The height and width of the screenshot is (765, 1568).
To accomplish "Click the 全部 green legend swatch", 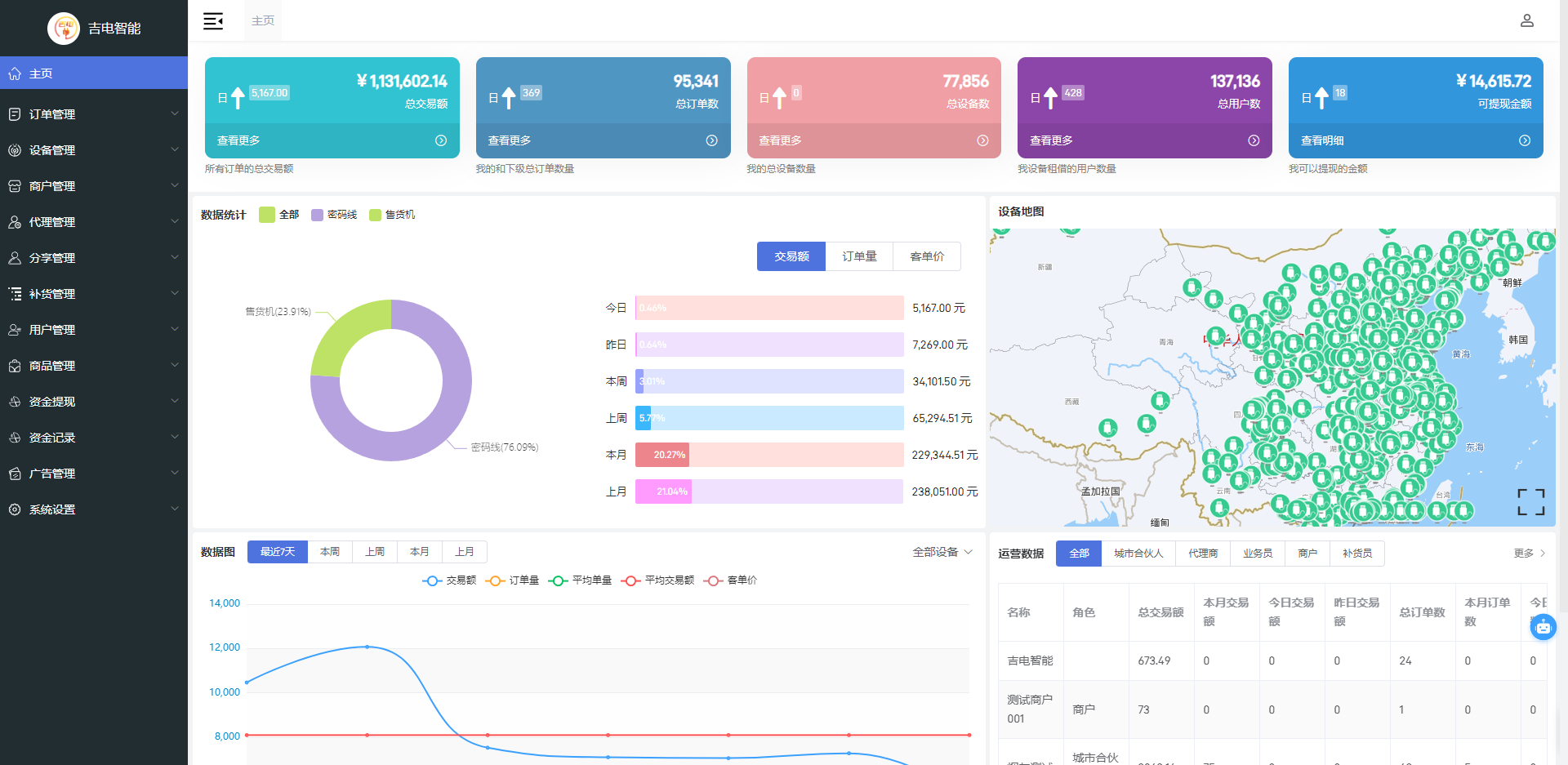I will point(266,215).
